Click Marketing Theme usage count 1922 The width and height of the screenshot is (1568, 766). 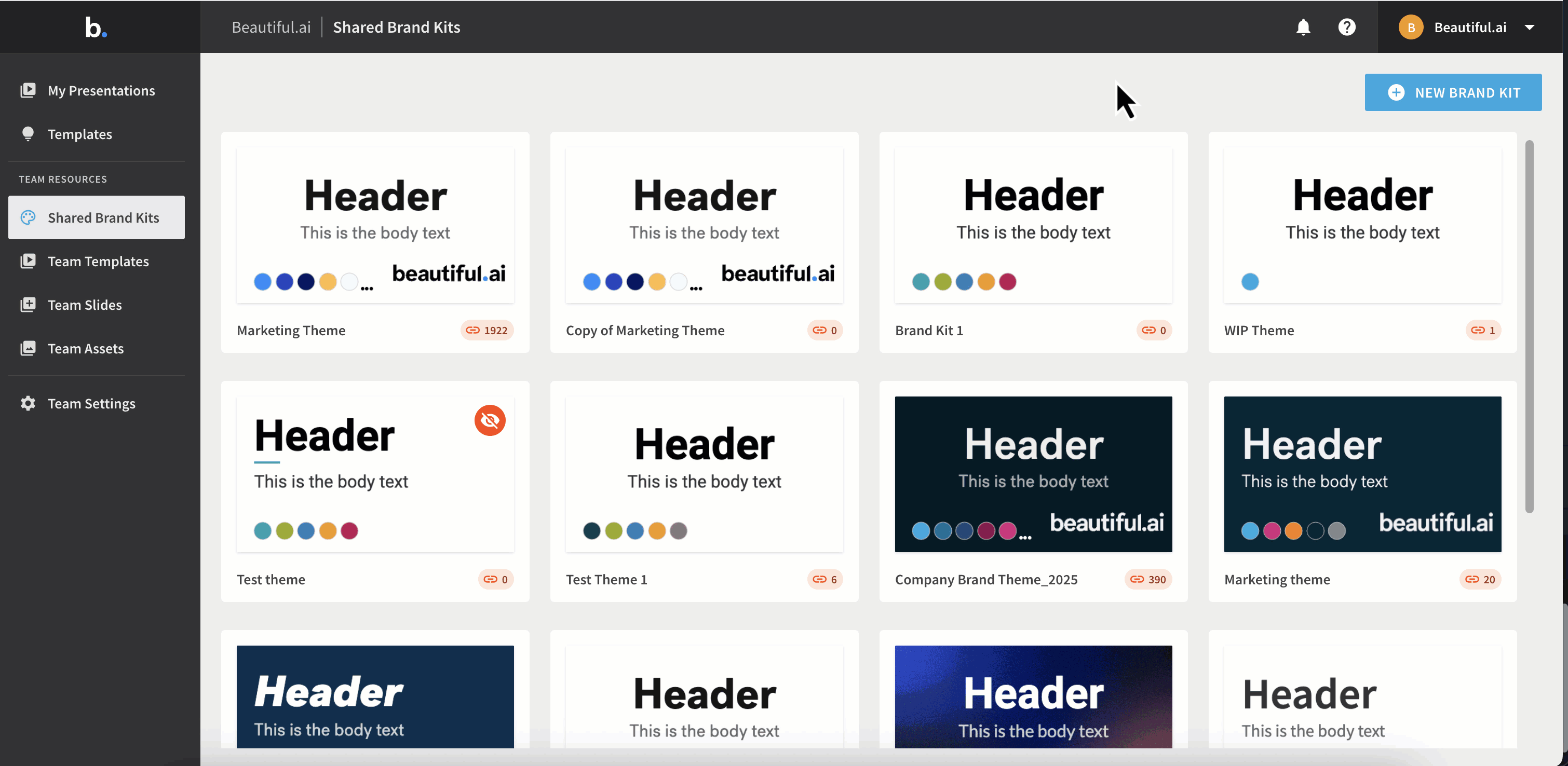coord(487,331)
